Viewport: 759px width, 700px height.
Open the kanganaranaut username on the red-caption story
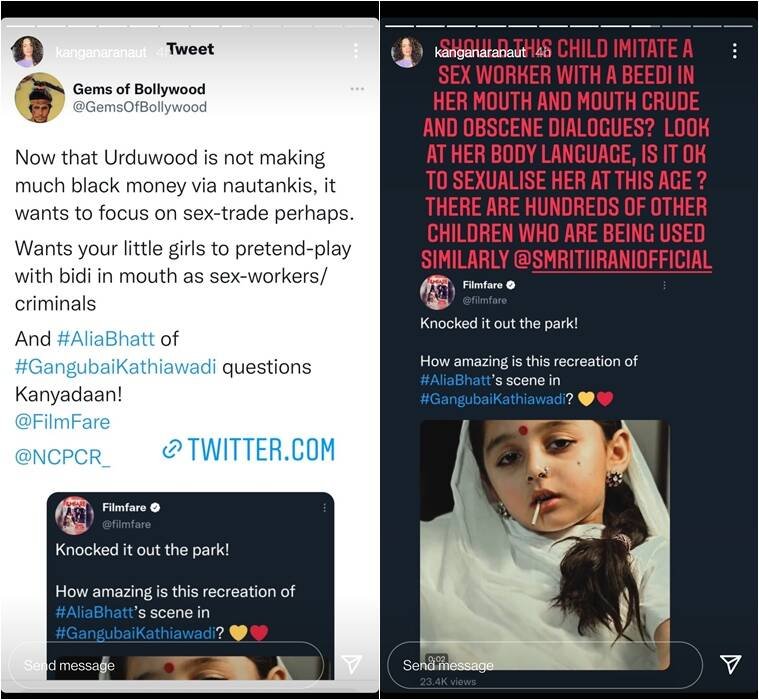473,51
